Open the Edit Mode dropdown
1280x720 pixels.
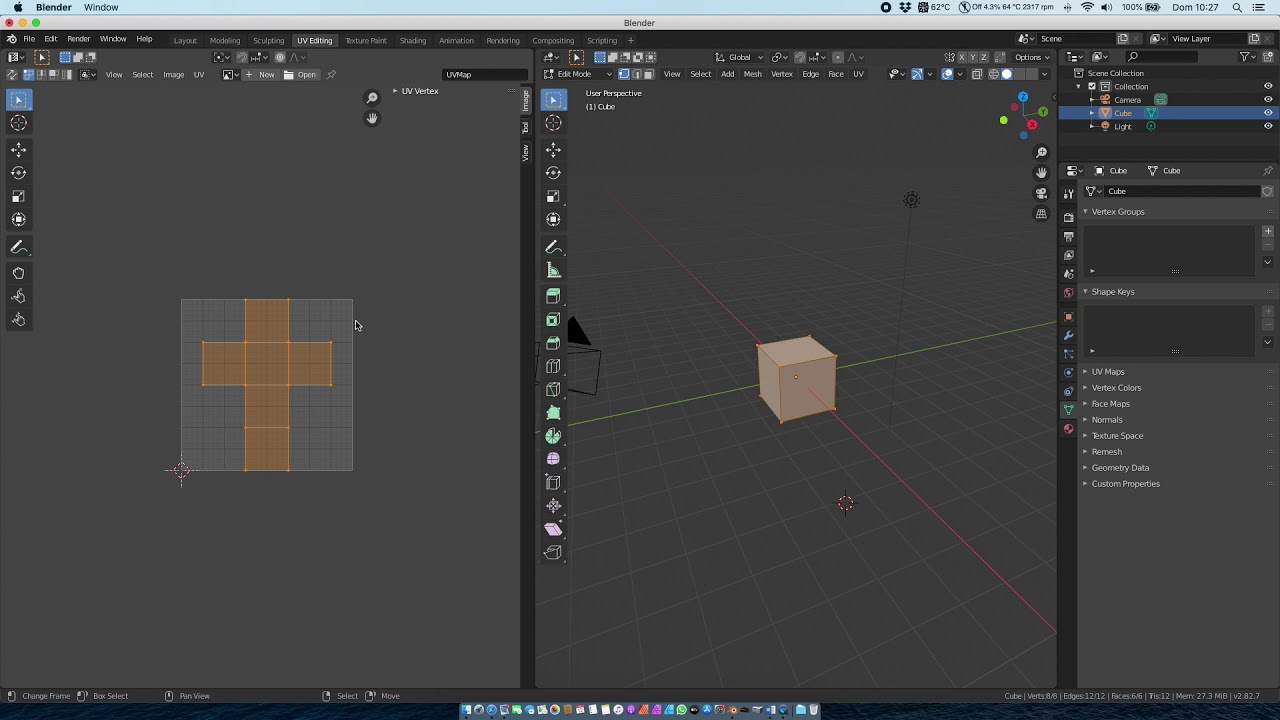(578, 74)
